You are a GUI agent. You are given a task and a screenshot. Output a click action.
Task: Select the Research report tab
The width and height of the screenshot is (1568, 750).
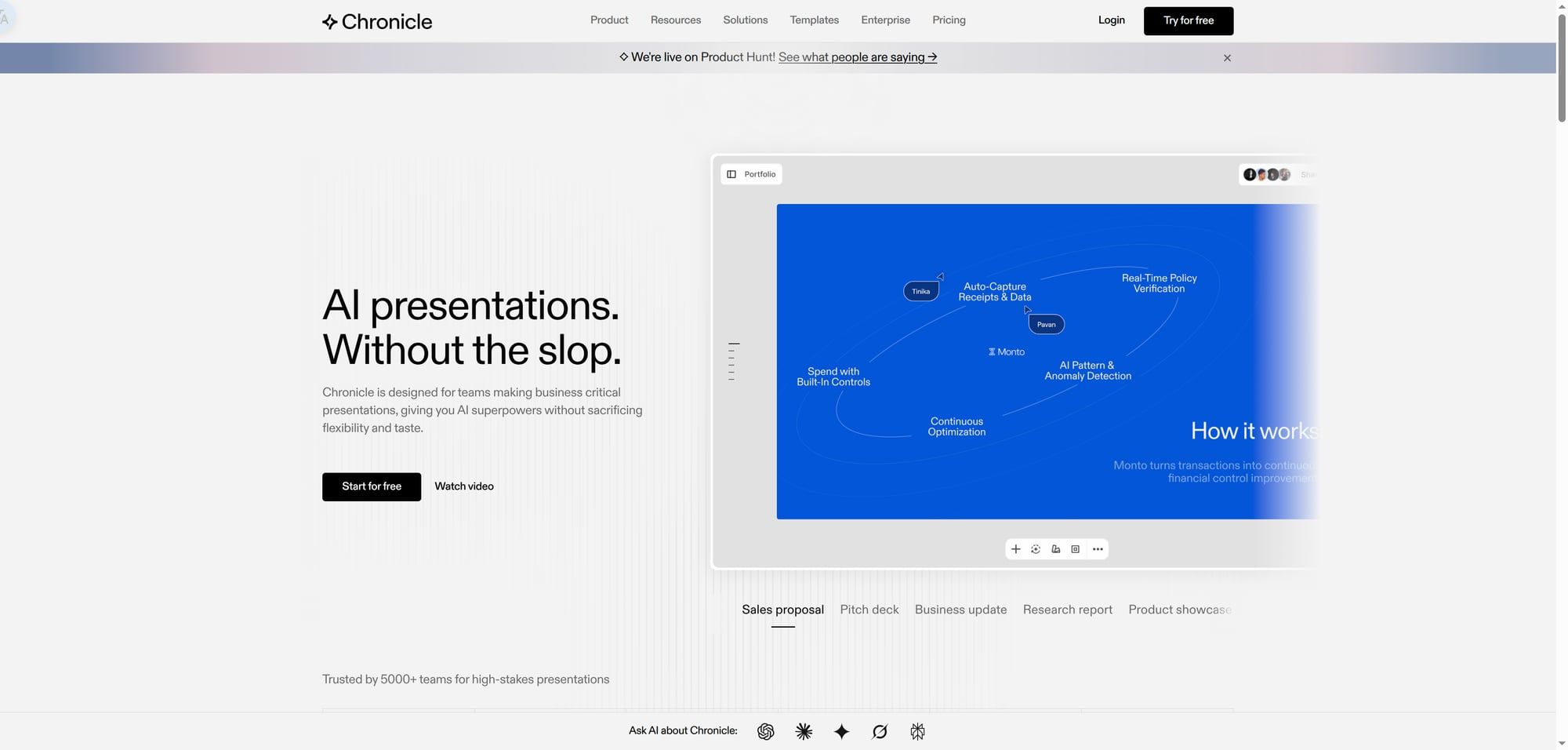pos(1067,610)
